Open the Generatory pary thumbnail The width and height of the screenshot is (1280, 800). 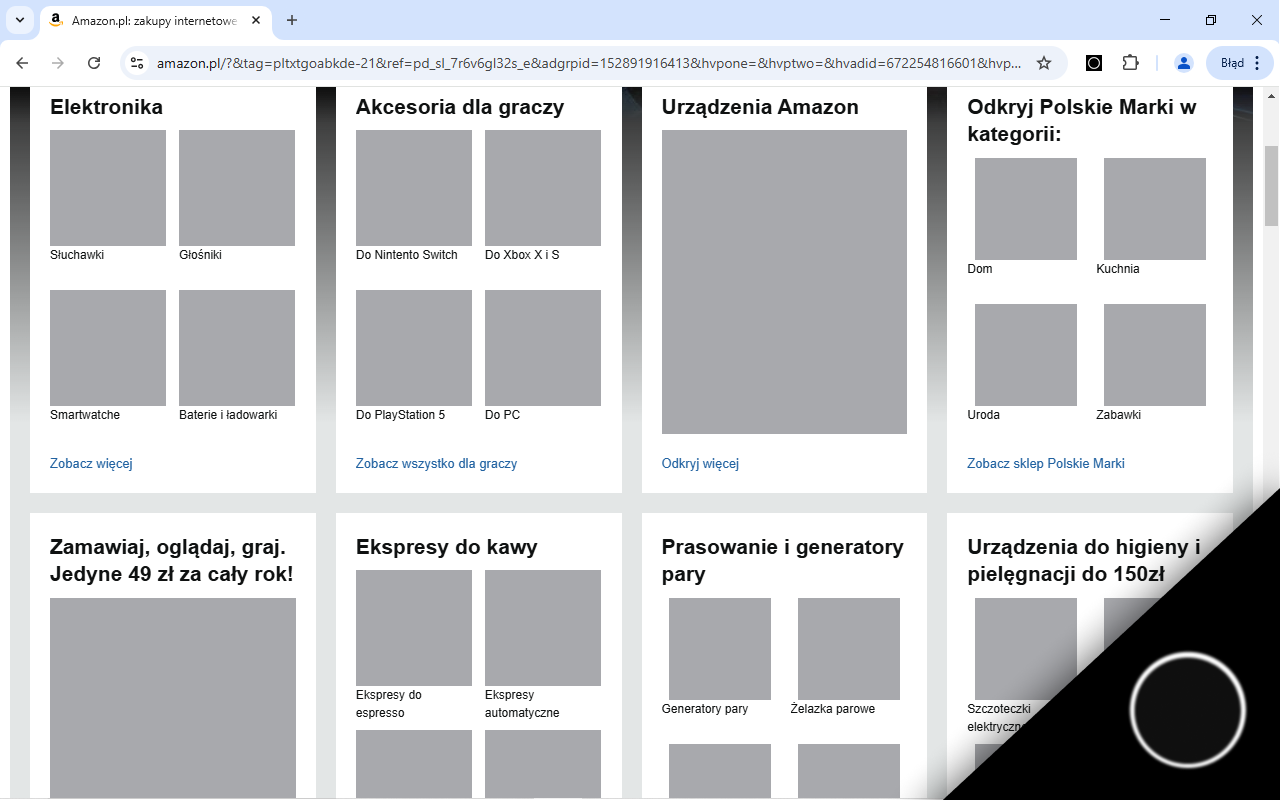click(x=720, y=649)
